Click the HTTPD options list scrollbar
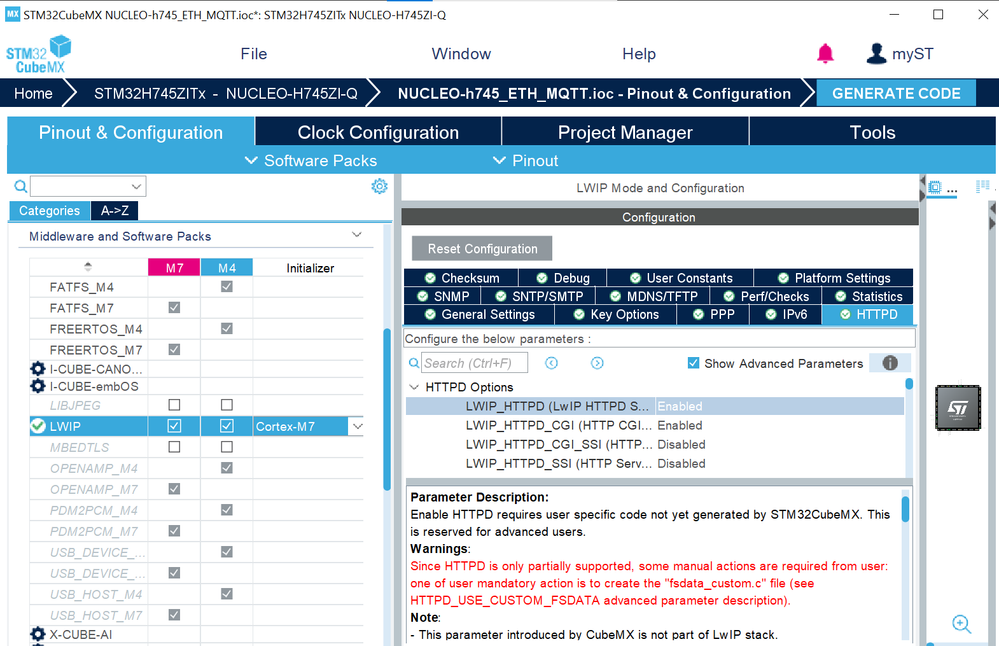 coord(909,384)
